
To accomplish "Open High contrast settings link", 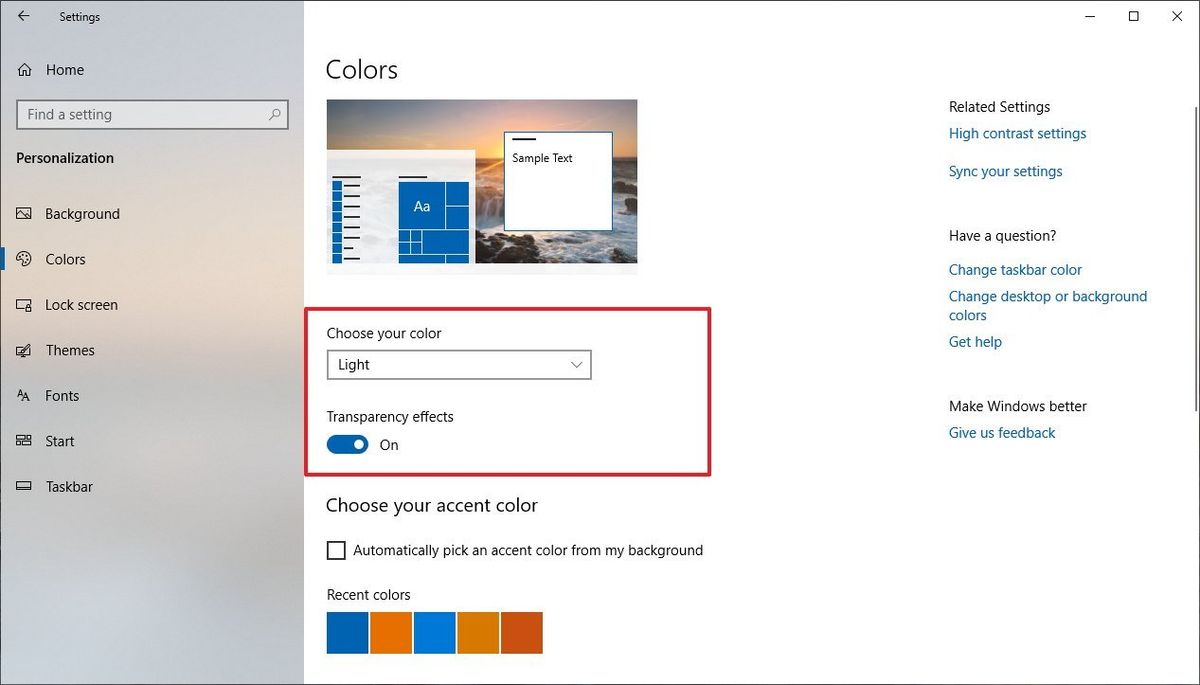I will pos(1017,133).
